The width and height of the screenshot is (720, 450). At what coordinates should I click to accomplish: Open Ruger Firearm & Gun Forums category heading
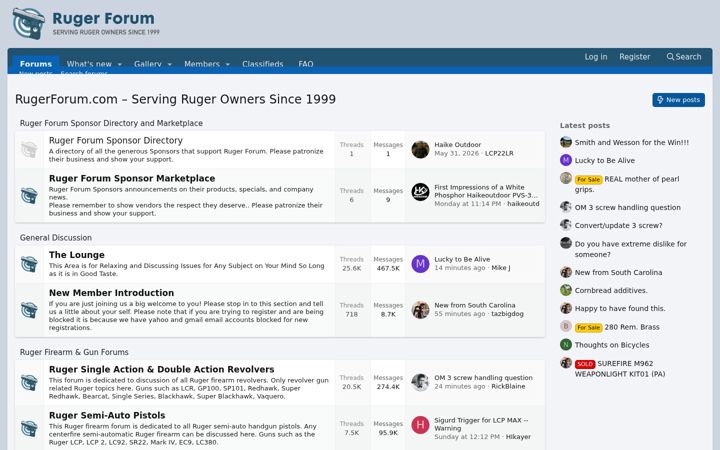[74, 352]
